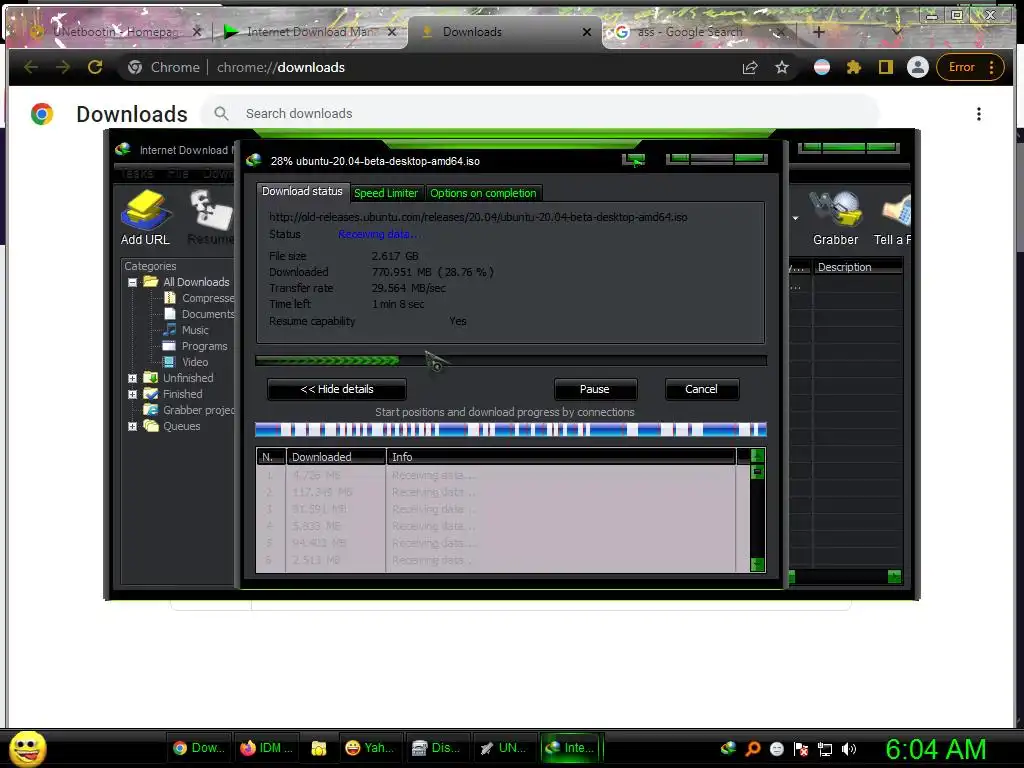The width and height of the screenshot is (1024, 768).
Task: Switch to UNetbootin Homepage browser tab
Action: (x=116, y=31)
